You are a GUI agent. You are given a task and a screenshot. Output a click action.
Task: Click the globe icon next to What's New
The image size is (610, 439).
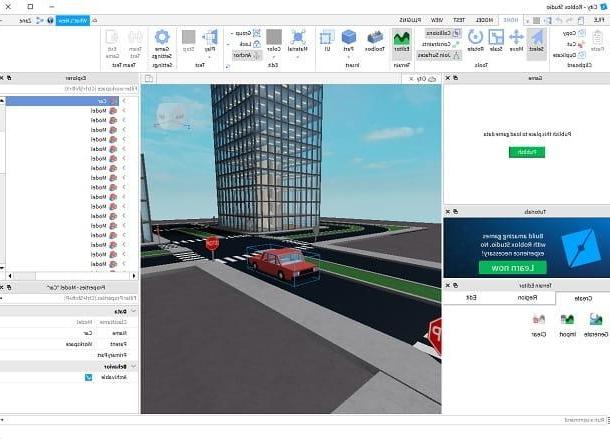pyautogui.click(x=50, y=20)
